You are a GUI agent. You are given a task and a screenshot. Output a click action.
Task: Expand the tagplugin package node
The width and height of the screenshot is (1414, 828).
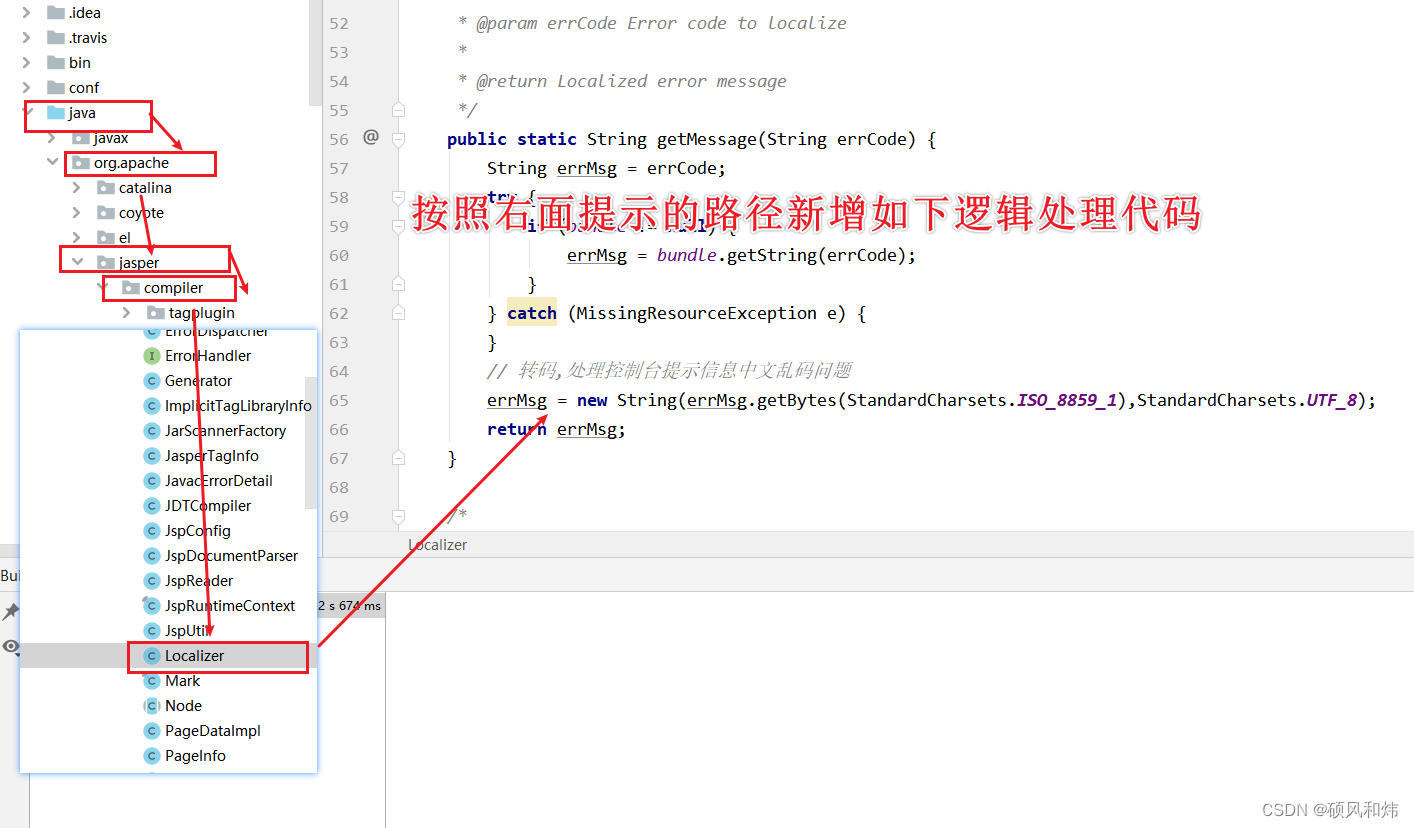127,313
